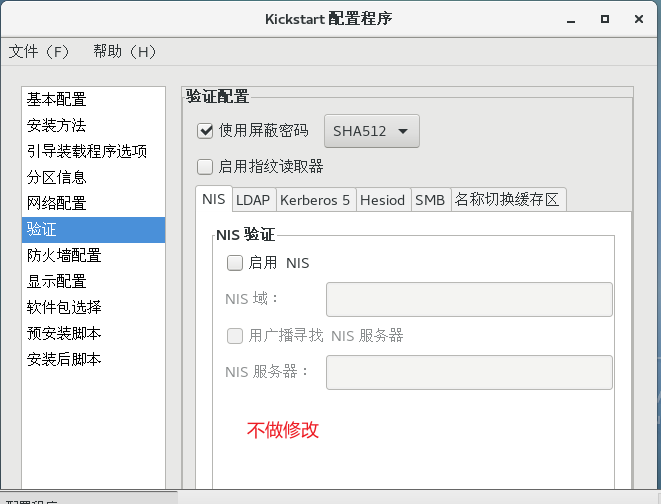The height and width of the screenshot is (504, 661).
Task: Open the SHA512 hash algorithm dropdown
Action: point(371,131)
